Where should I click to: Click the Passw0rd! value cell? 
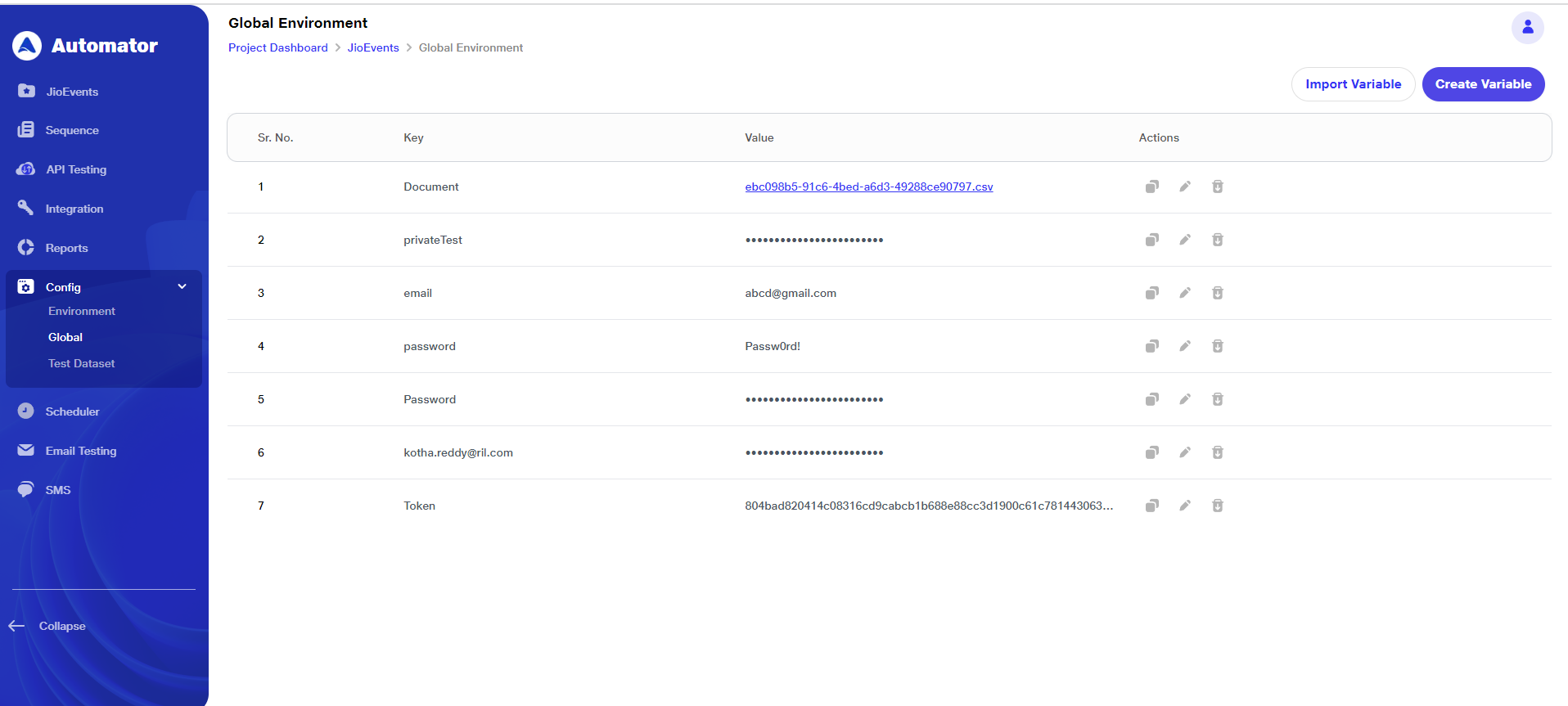pos(773,346)
